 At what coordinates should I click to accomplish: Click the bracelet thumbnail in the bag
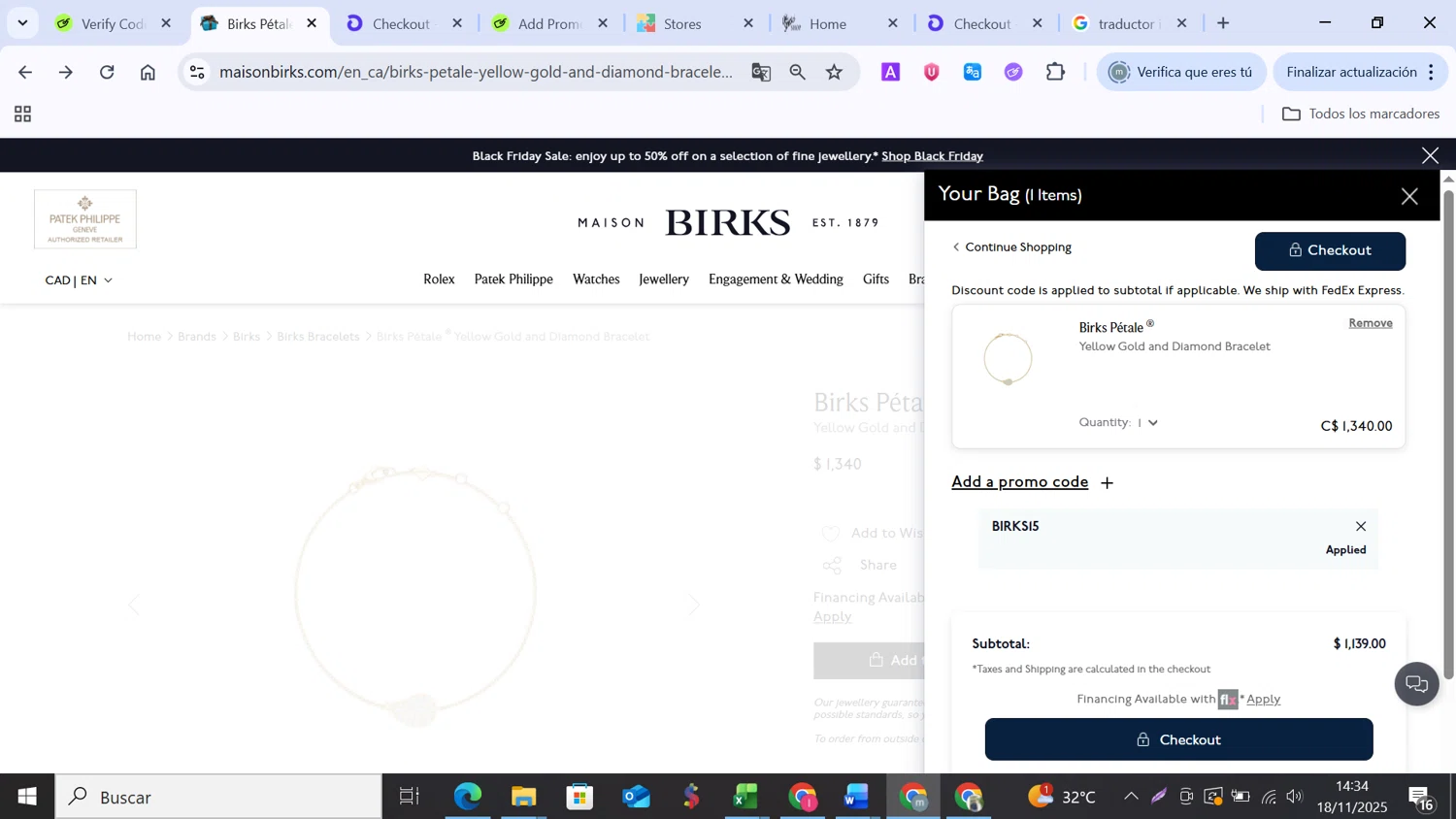[x=1009, y=359]
